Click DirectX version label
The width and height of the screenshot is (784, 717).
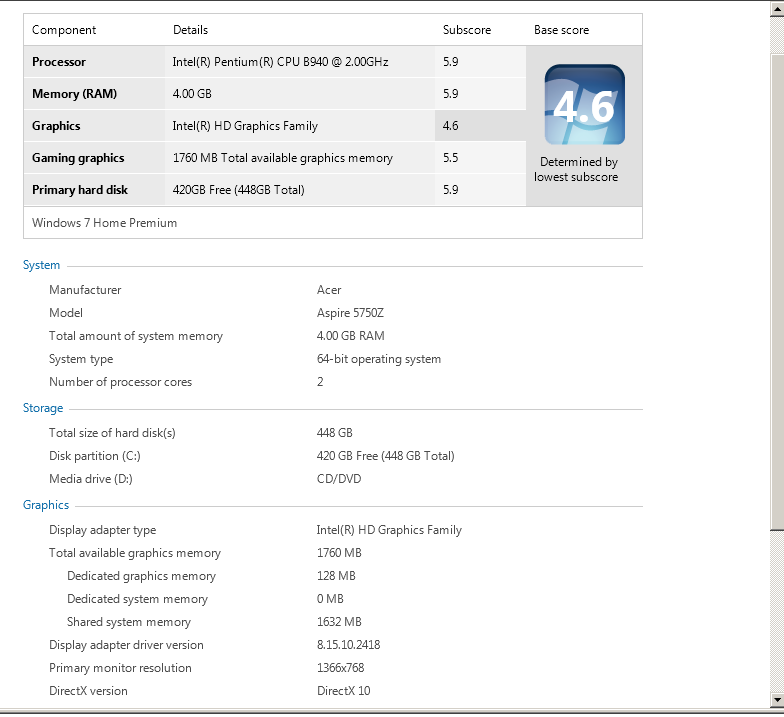point(88,691)
